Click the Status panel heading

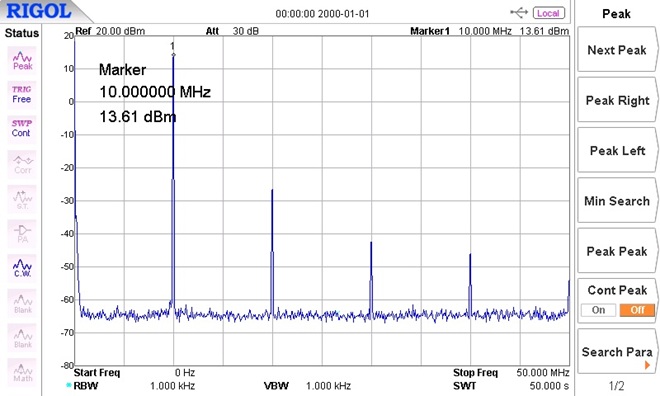tap(21, 33)
